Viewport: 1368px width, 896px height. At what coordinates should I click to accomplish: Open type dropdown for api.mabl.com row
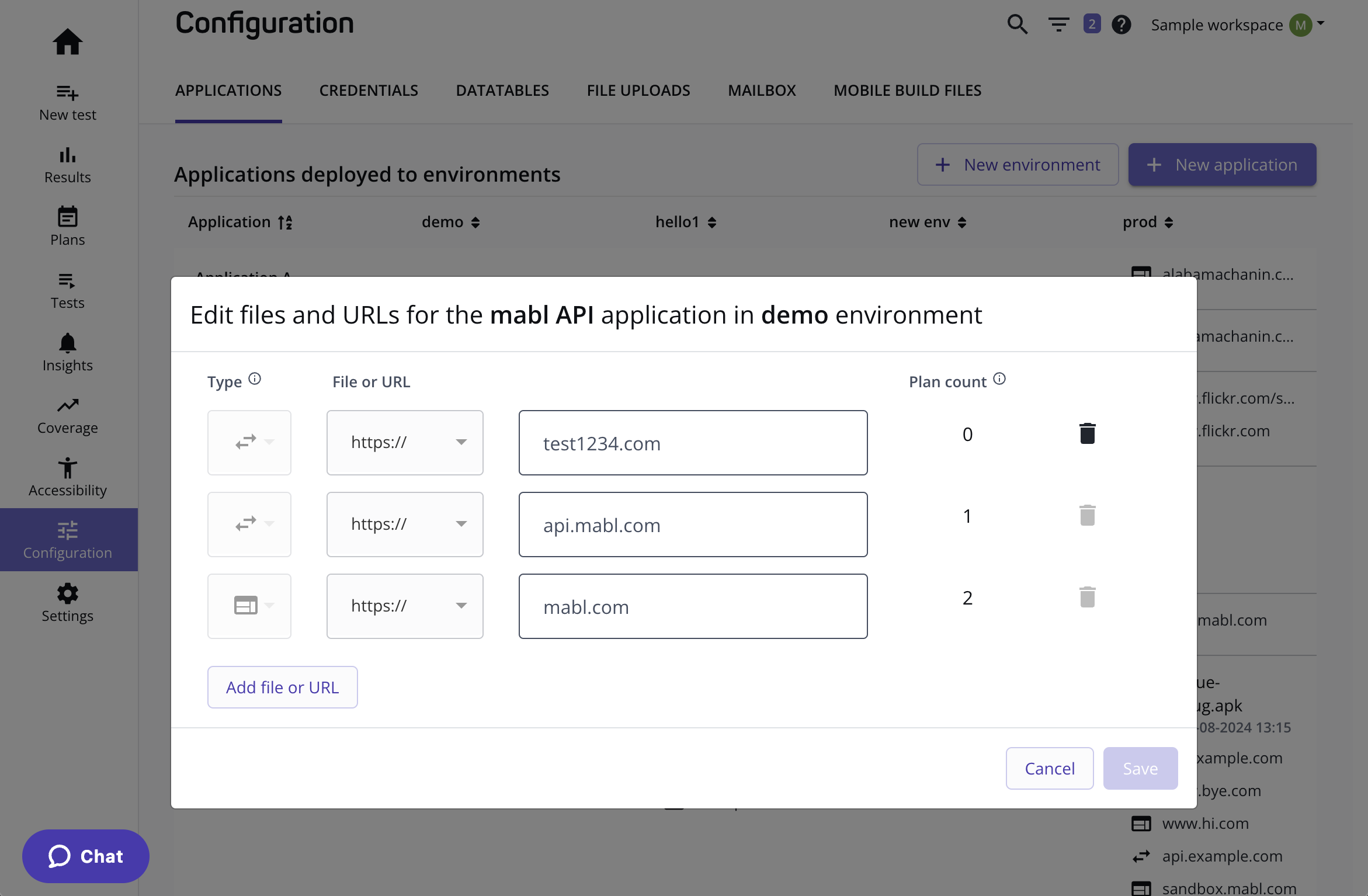[x=249, y=525]
